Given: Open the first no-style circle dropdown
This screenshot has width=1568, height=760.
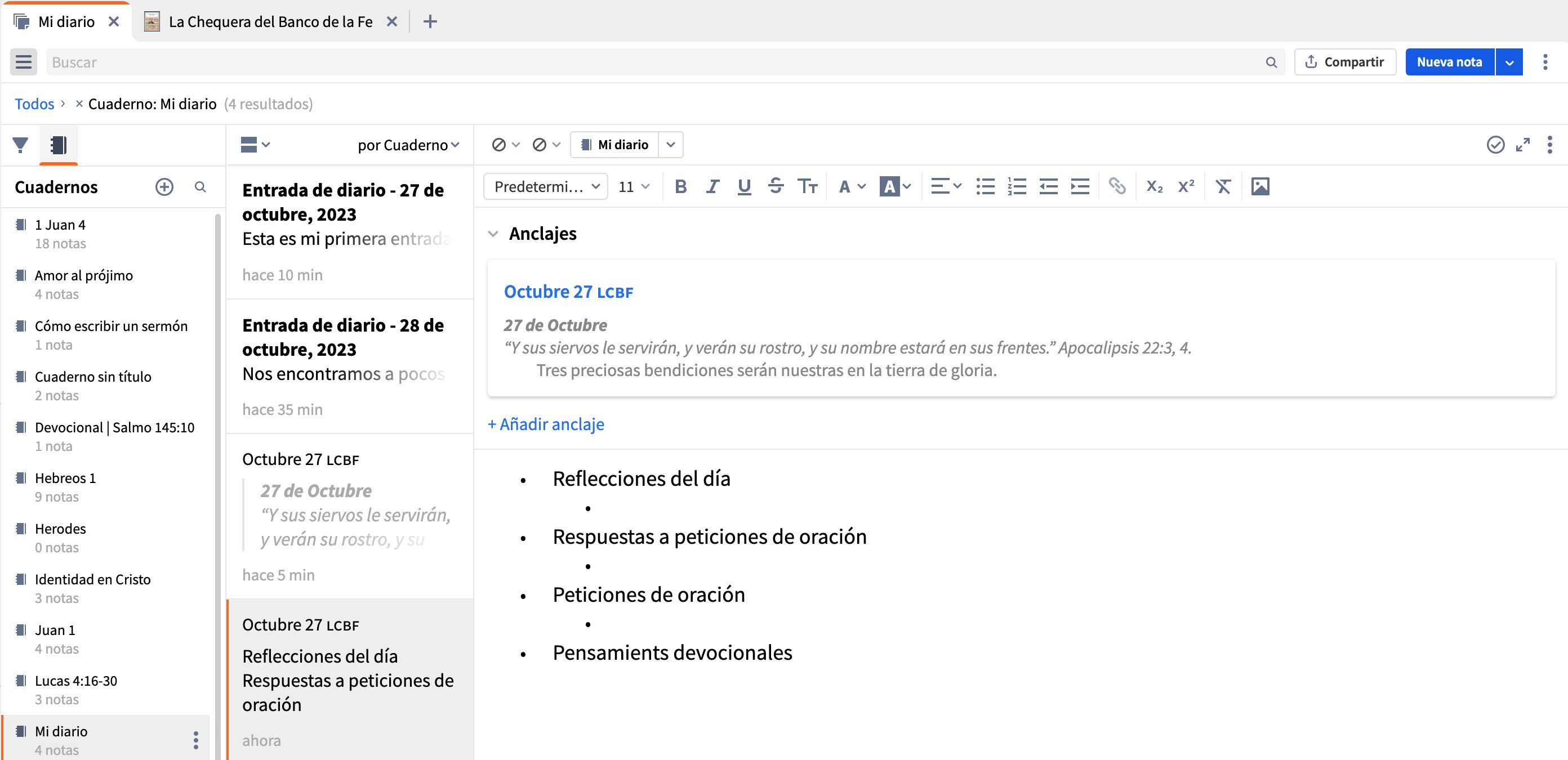Looking at the screenshot, I should [x=505, y=145].
